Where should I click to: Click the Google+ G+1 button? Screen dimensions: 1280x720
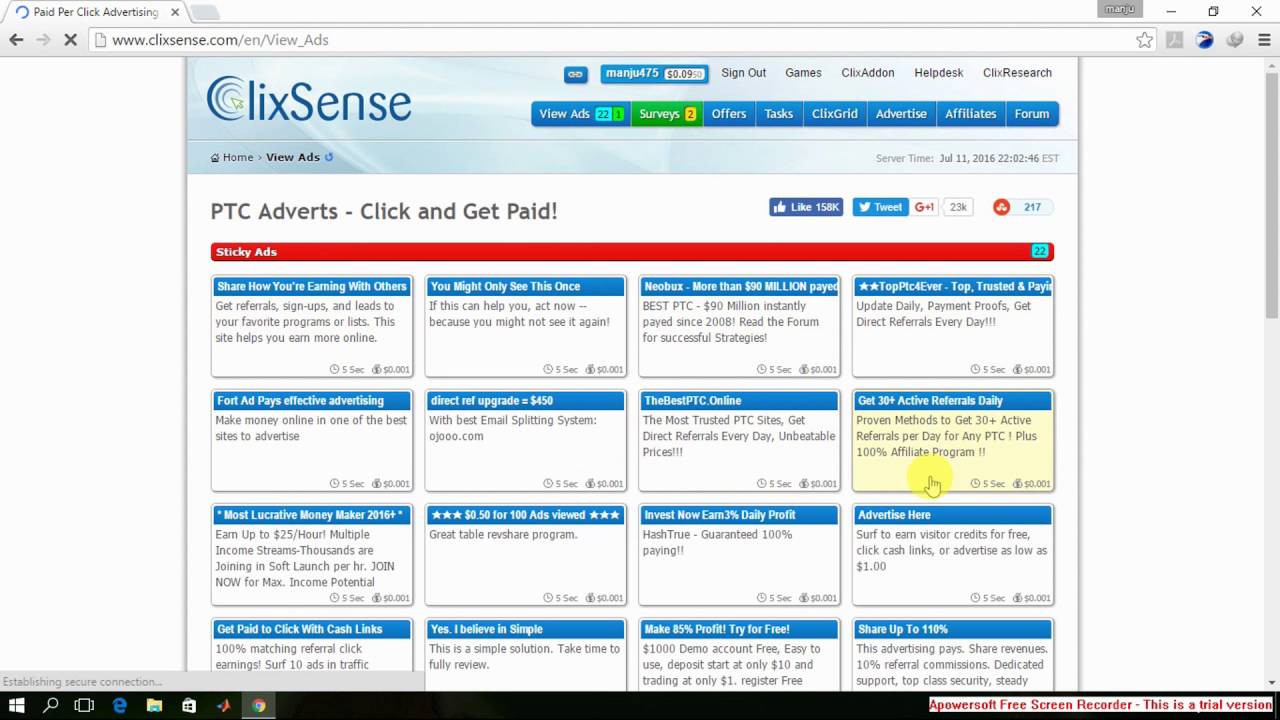click(924, 207)
